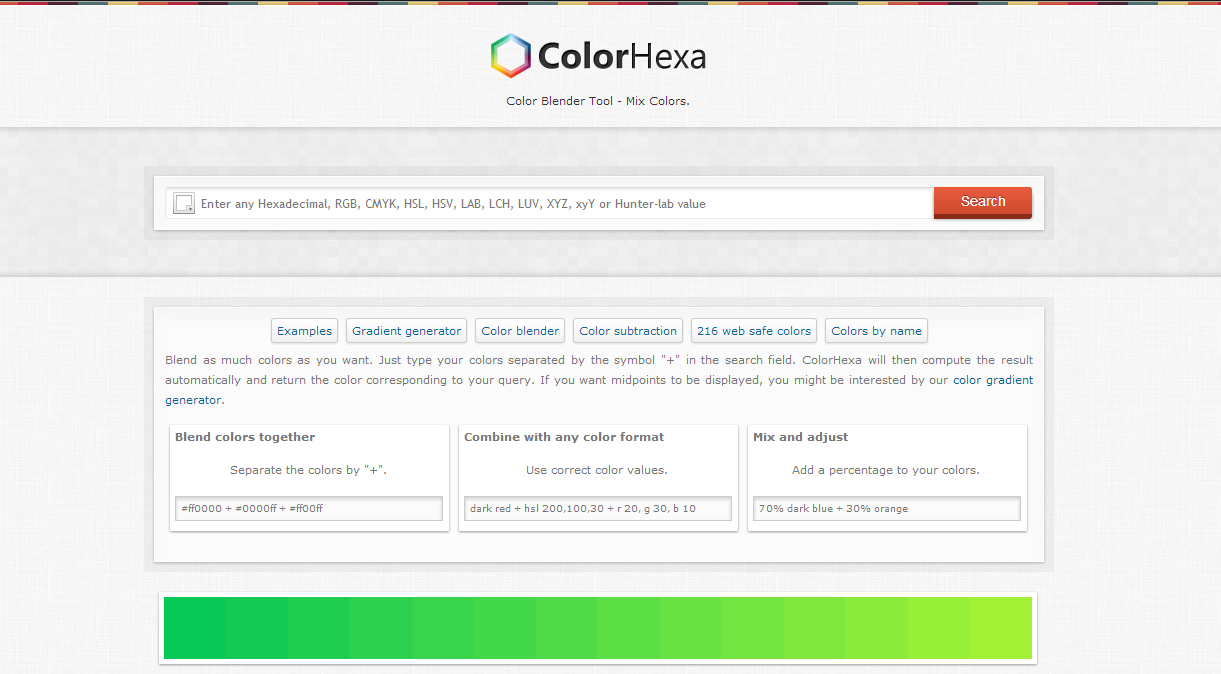Open 216 web safe colors page
1221x674 pixels.
point(754,331)
